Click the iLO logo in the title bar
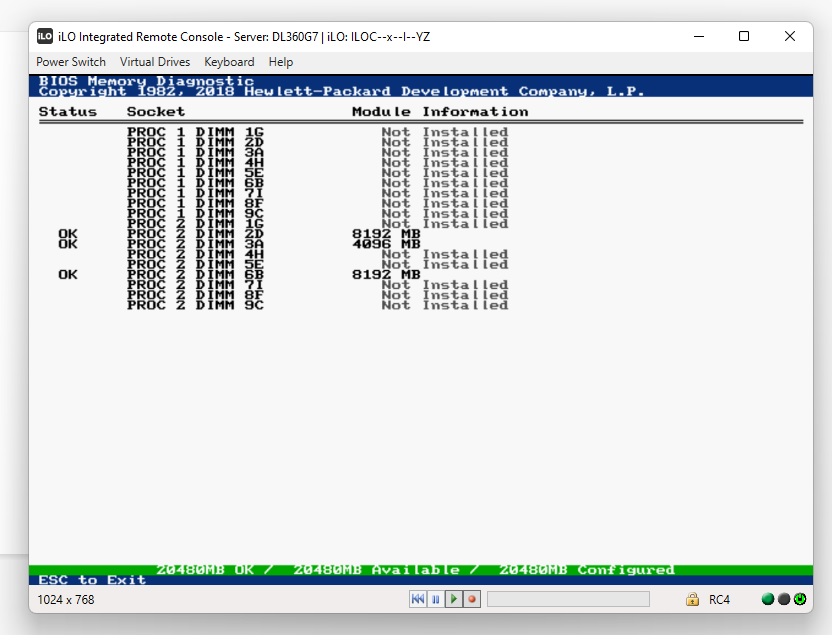 click(45, 36)
